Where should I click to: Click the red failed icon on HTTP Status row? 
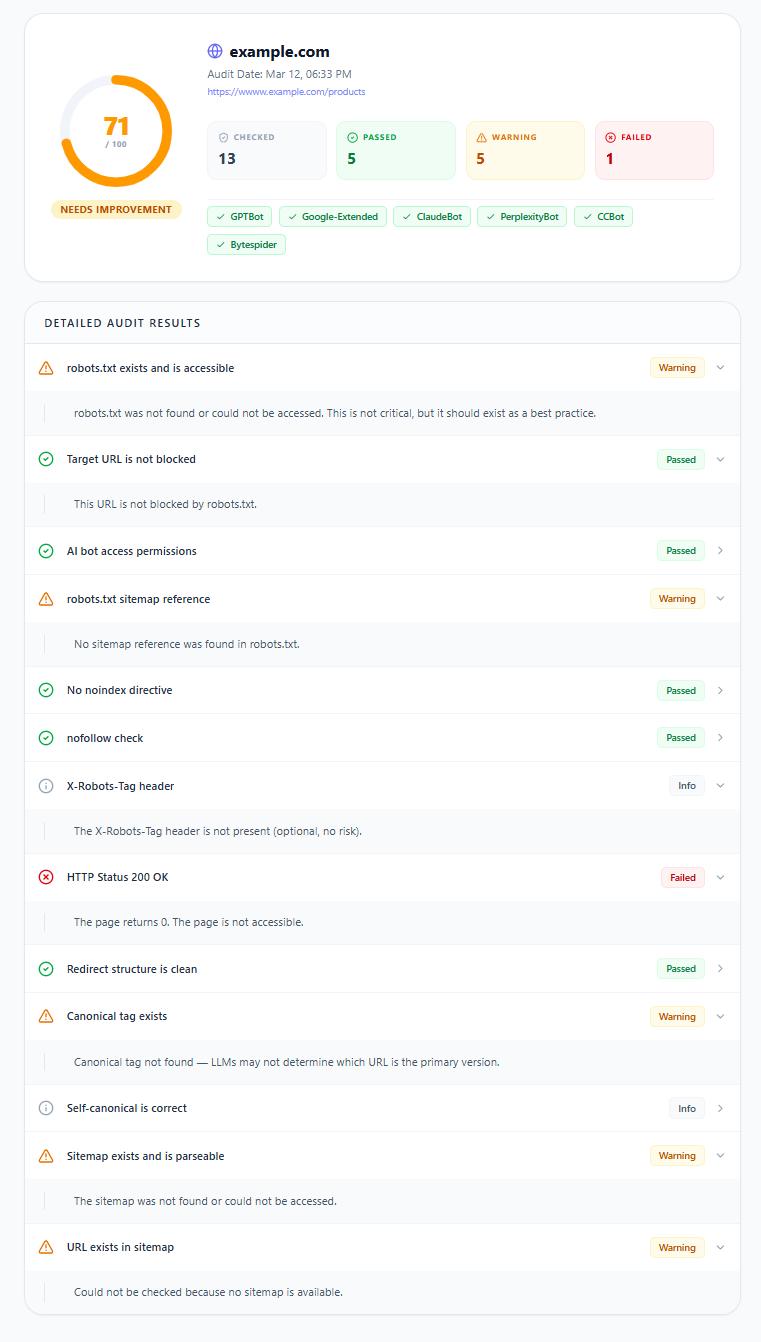(46, 877)
